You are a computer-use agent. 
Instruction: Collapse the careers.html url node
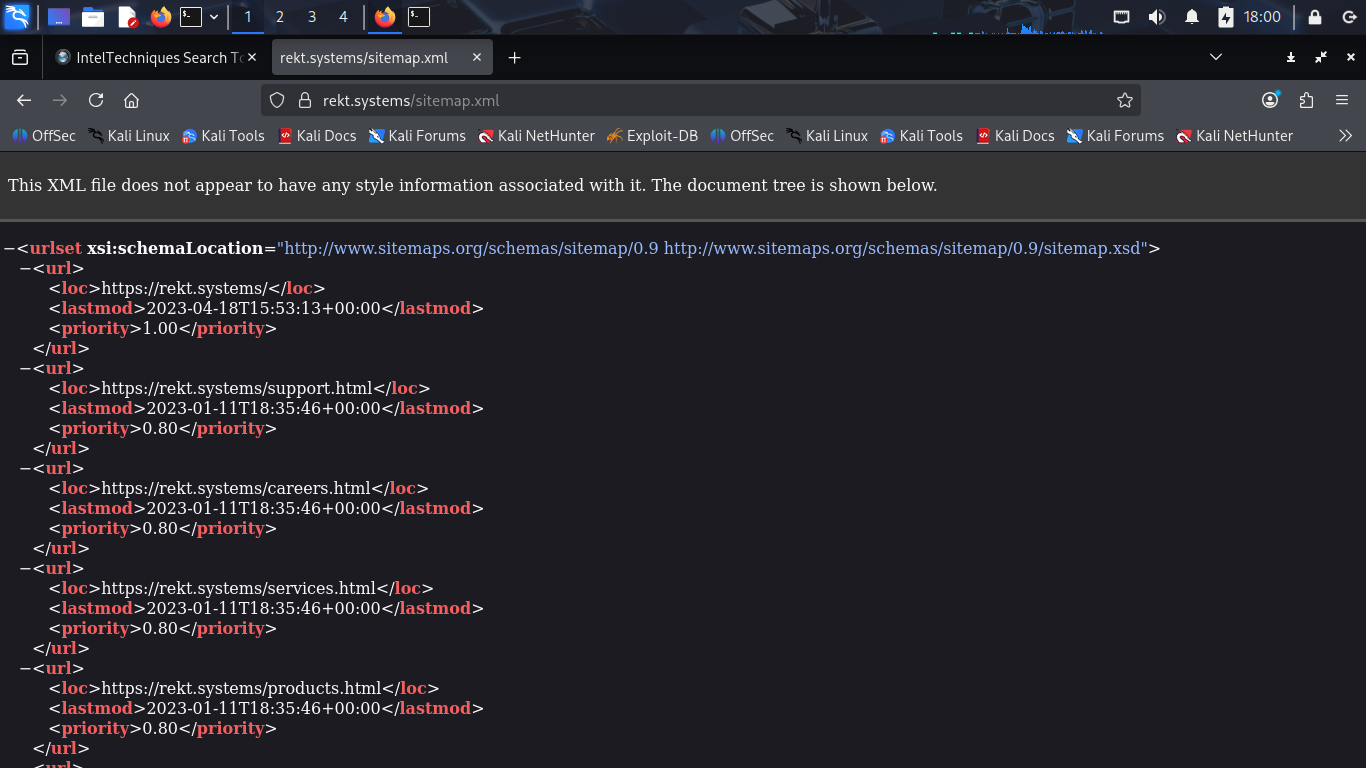[25, 468]
